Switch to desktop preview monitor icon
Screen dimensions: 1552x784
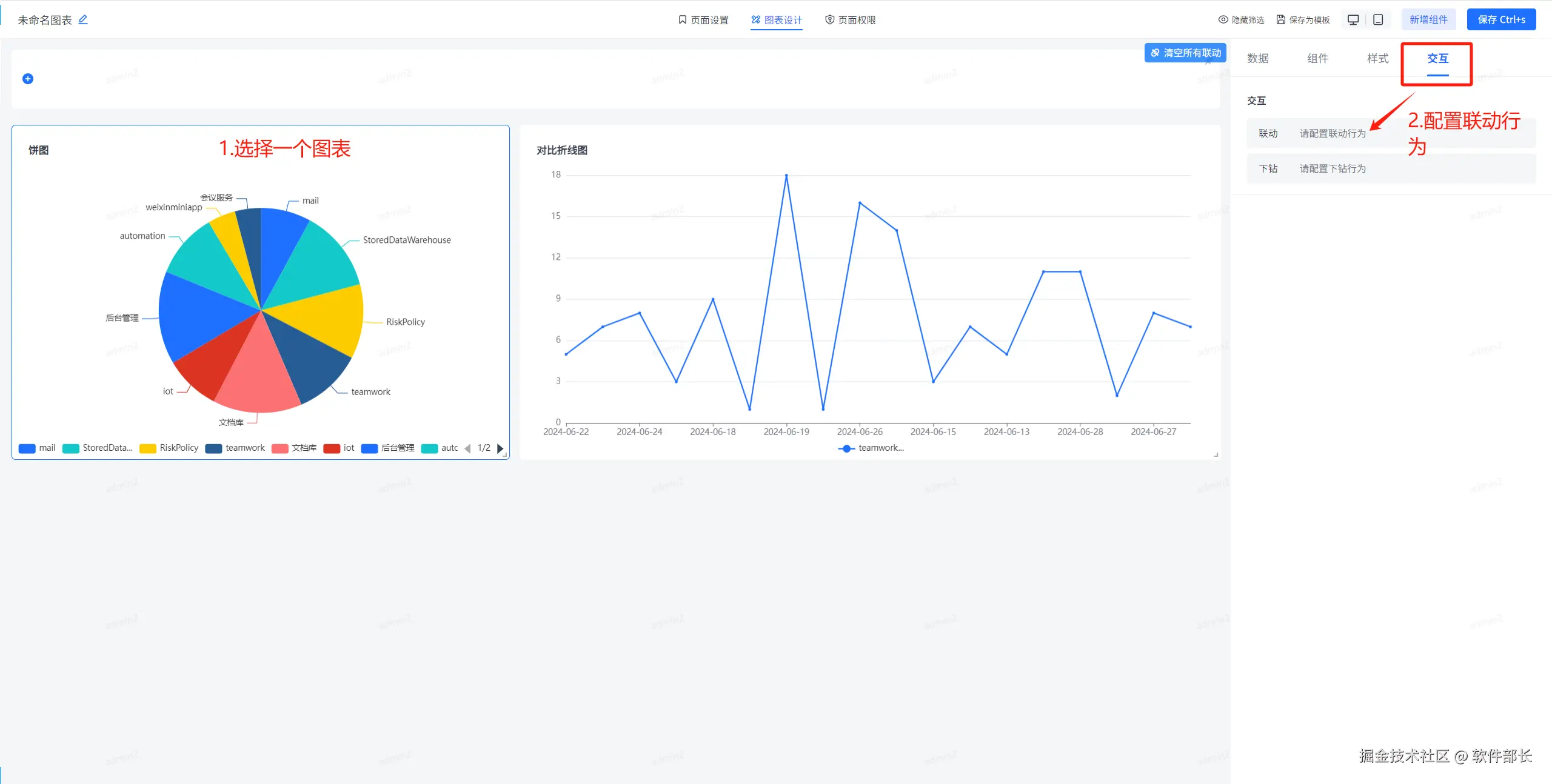pyautogui.click(x=1353, y=19)
